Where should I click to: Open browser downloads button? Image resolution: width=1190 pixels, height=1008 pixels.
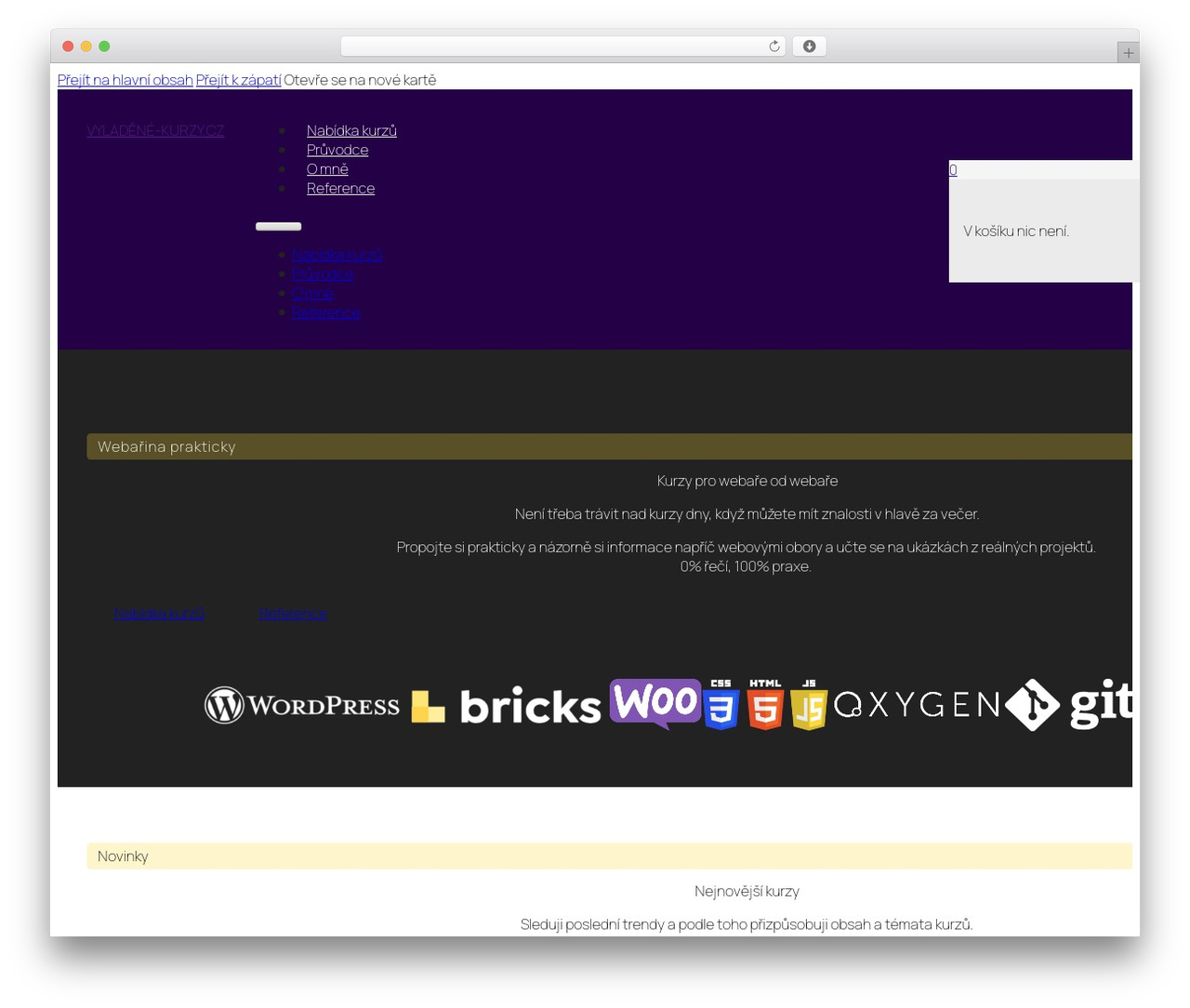[809, 46]
